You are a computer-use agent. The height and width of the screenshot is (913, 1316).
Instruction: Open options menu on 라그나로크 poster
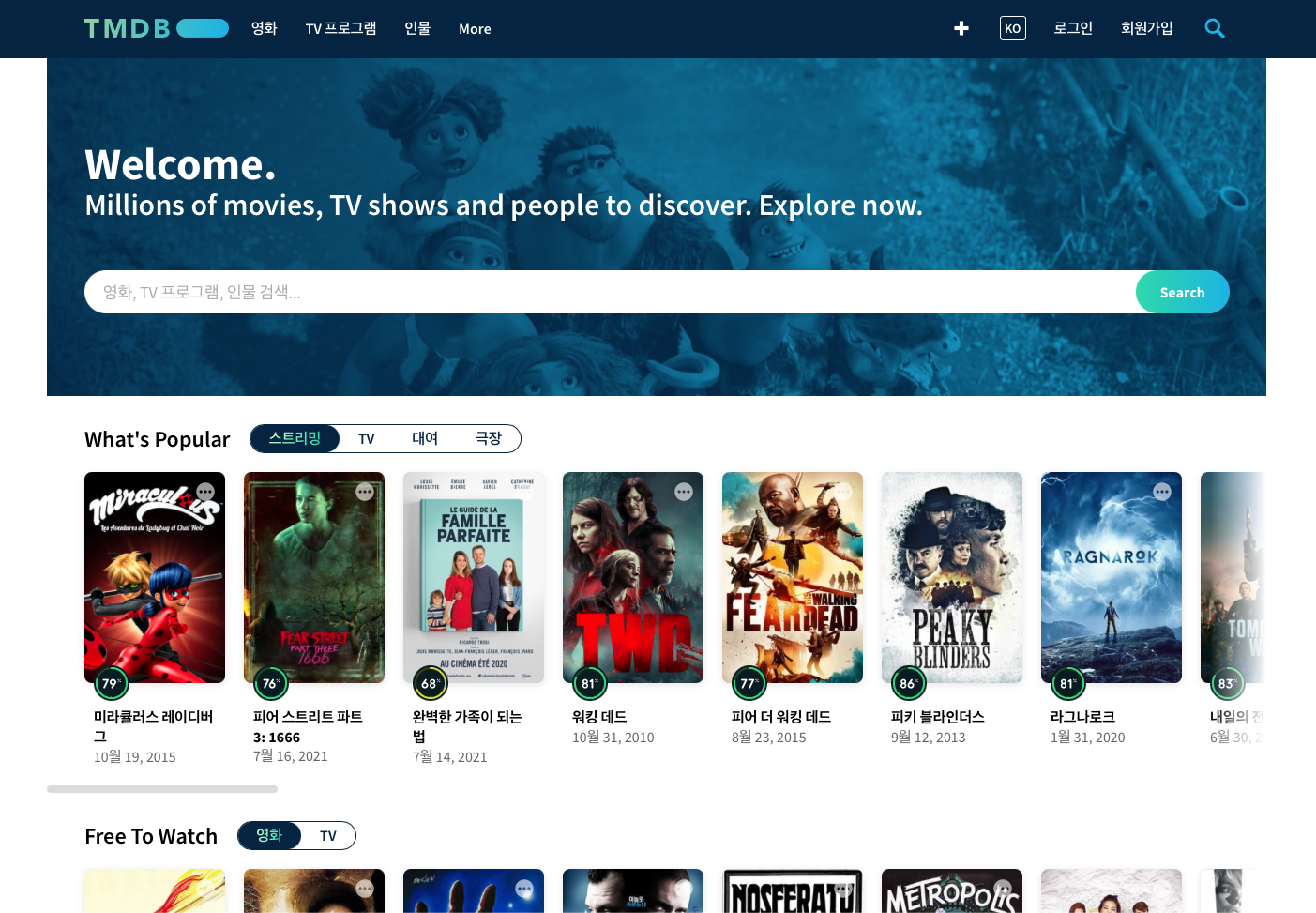click(1162, 492)
